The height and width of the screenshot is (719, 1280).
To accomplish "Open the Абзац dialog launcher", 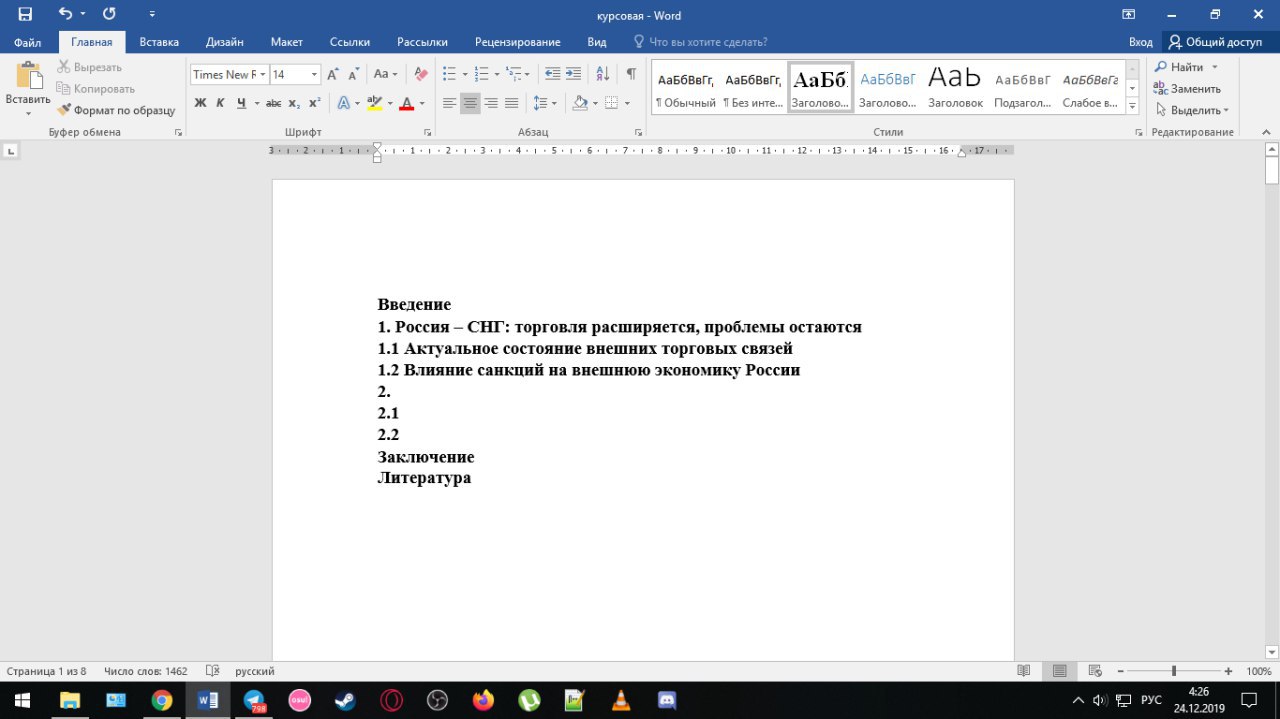I will point(638,132).
